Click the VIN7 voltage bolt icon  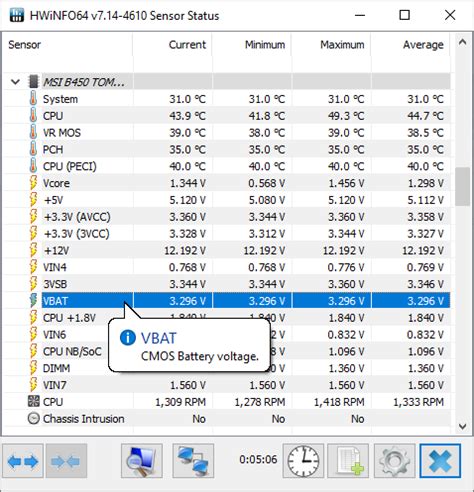coord(33,385)
